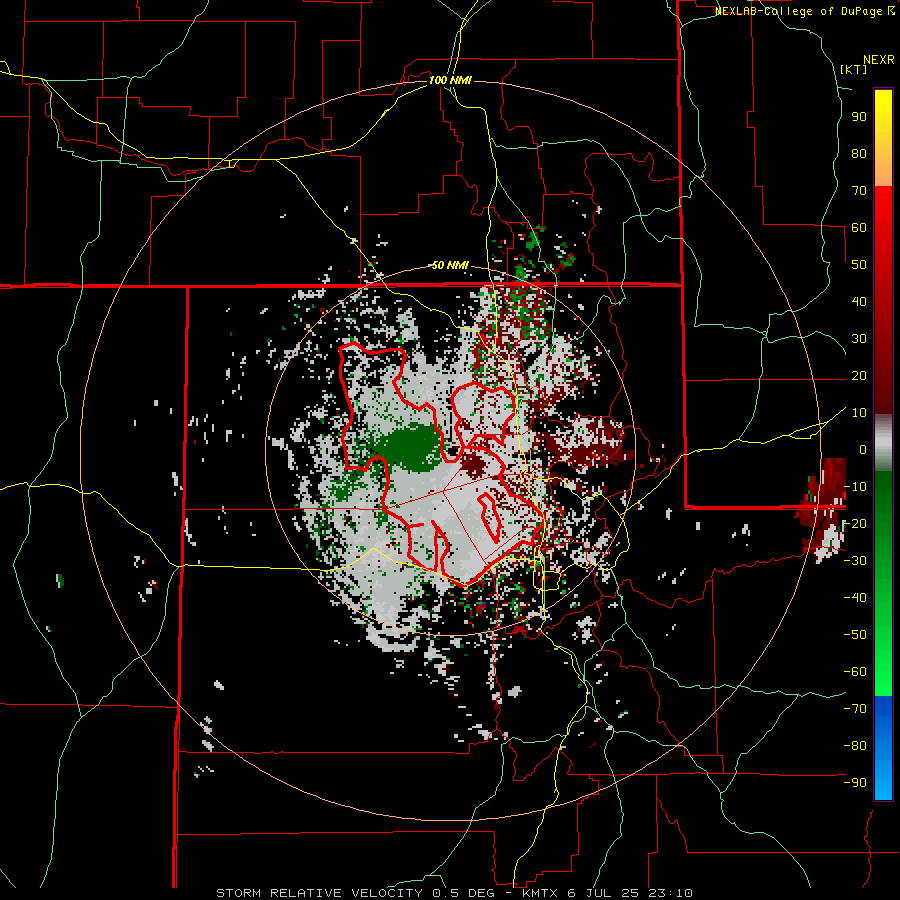The width and height of the screenshot is (900, 900).
Task: Click the -20 value on the velocity scale
Action: coord(855,523)
